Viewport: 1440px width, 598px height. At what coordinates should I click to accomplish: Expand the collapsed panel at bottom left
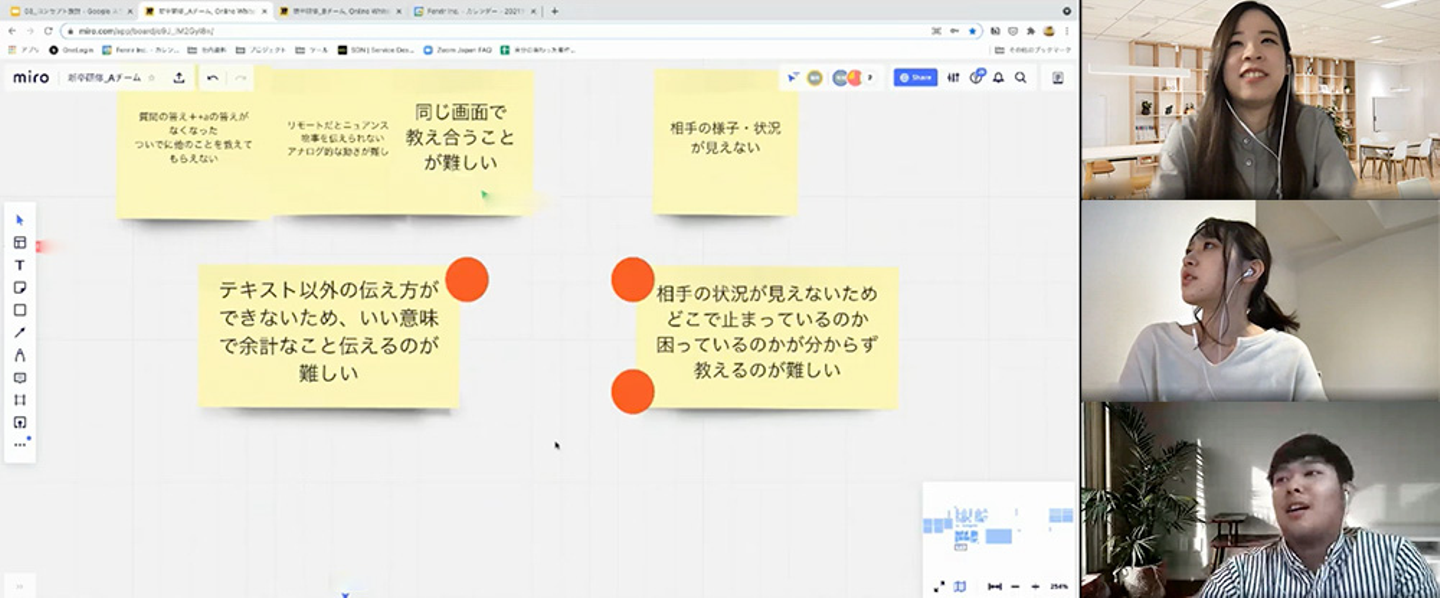[x=18, y=586]
